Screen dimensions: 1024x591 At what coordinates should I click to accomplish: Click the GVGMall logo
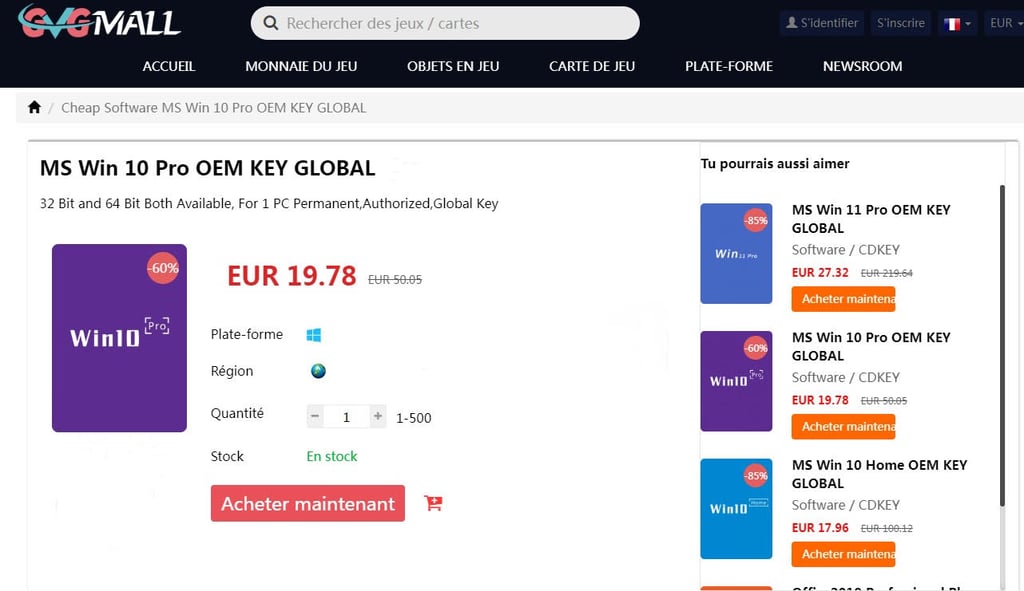[x=99, y=21]
